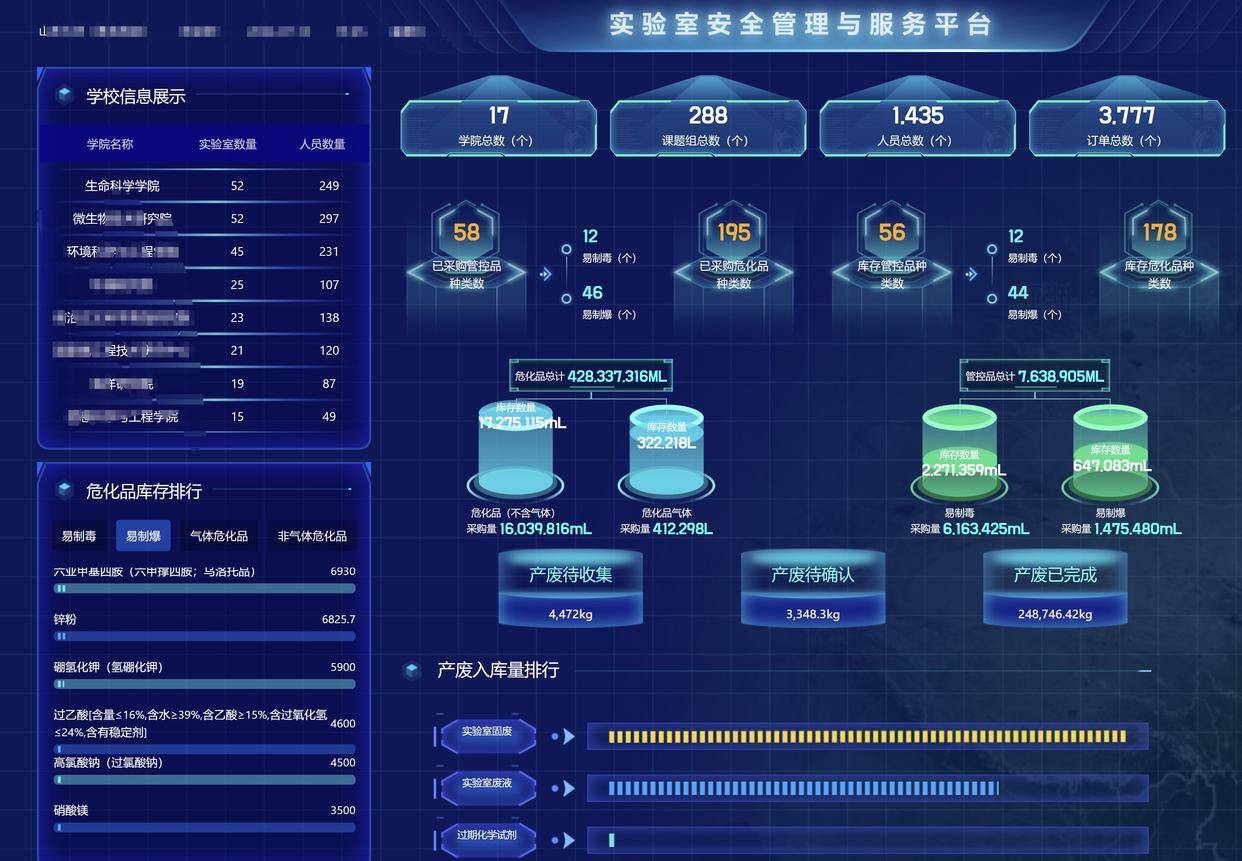Click the cube icon beside 学校信息展示
The height and width of the screenshot is (861, 1242).
click(65, 96)
